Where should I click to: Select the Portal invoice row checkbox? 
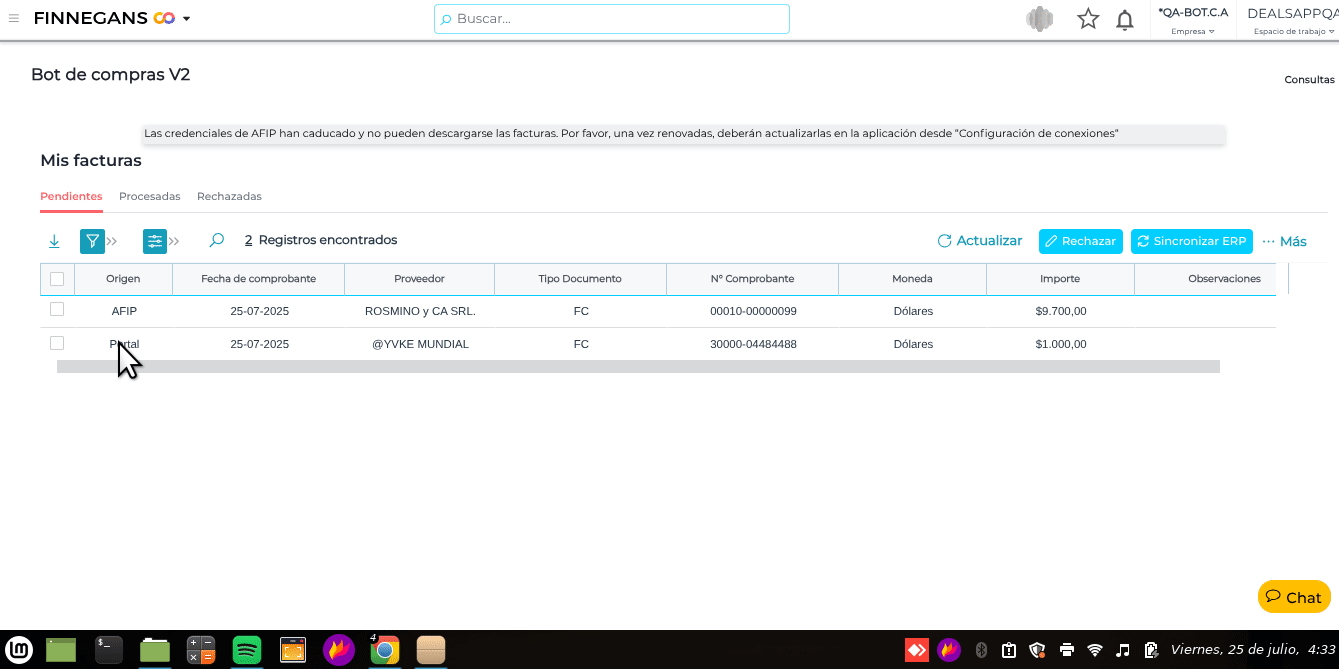pyautogui.click(x=57, y=343)
